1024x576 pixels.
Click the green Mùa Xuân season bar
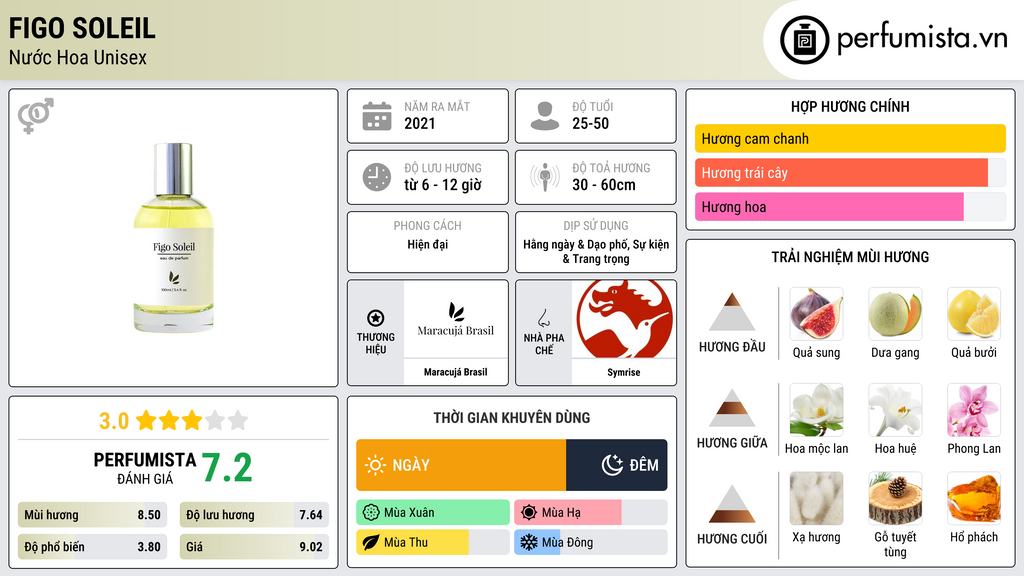coord(433,513)
